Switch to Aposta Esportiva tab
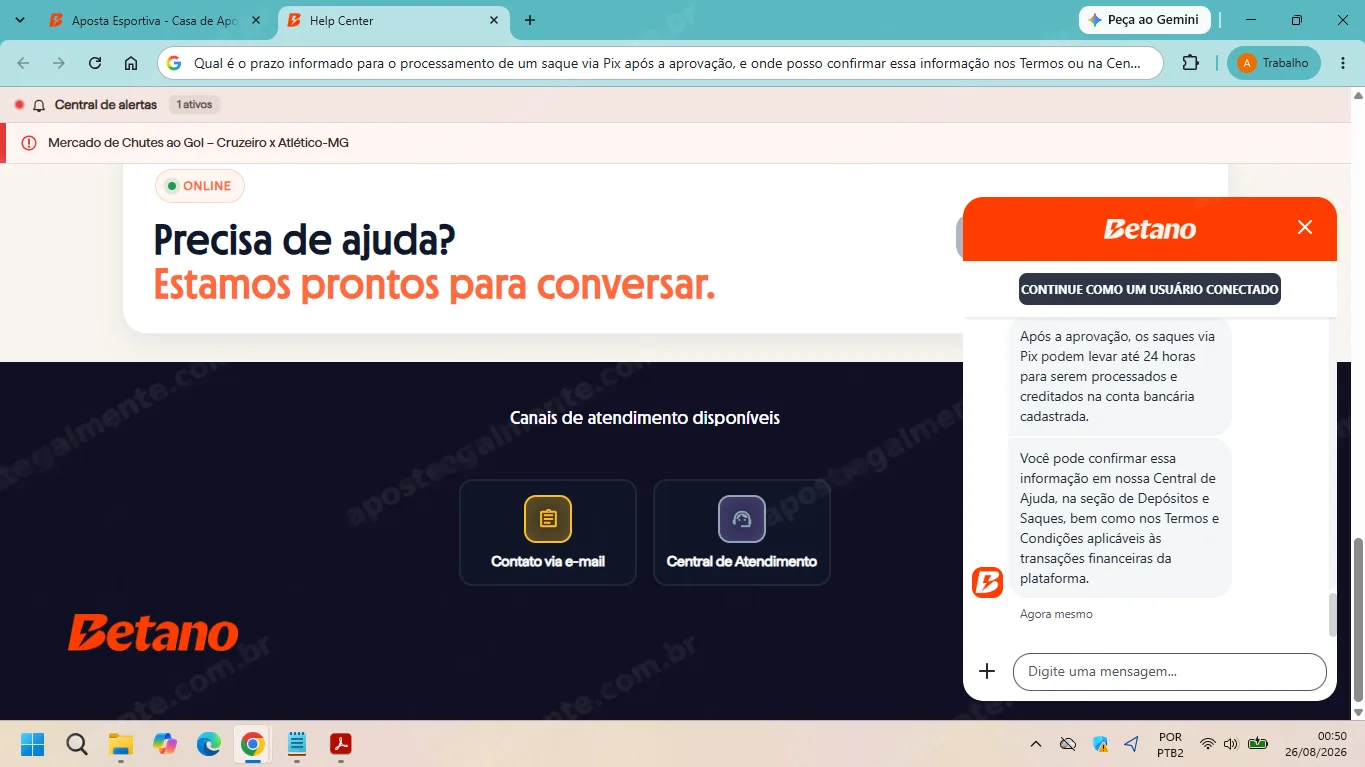This screenshot has height=767, width=1365. 155,20
